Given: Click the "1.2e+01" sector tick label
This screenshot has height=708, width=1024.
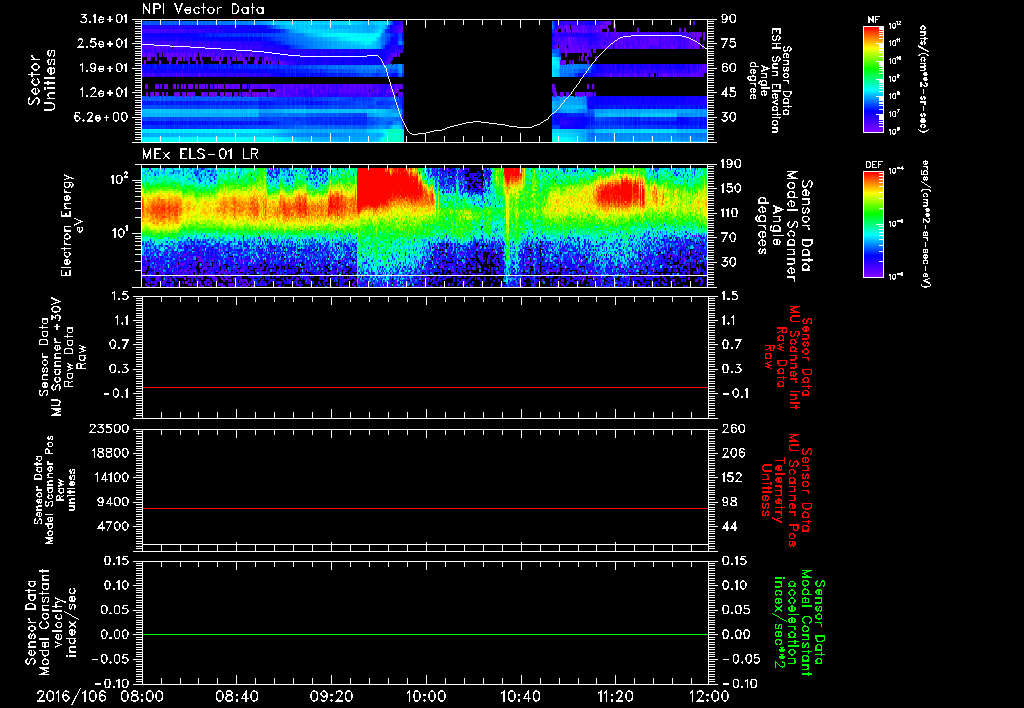Looking at the screenshot, I should (105, 93).
